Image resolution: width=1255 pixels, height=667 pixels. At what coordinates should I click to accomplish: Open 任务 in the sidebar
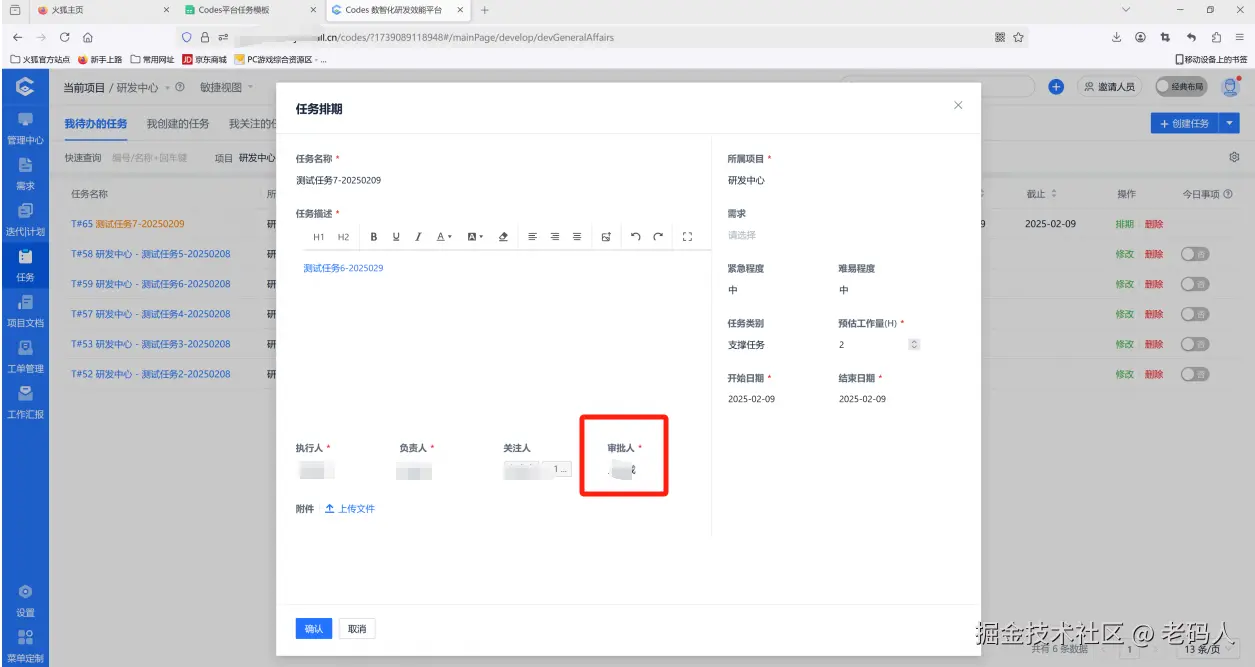pos(25,266)
